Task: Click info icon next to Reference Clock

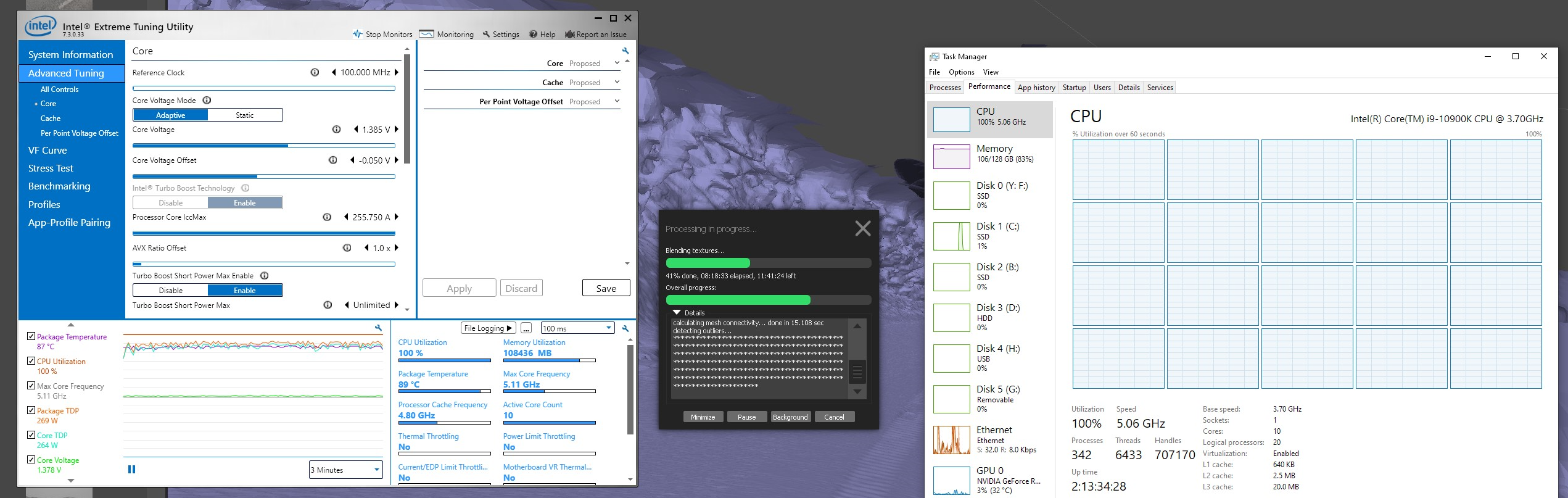Action: pos(315,72)
